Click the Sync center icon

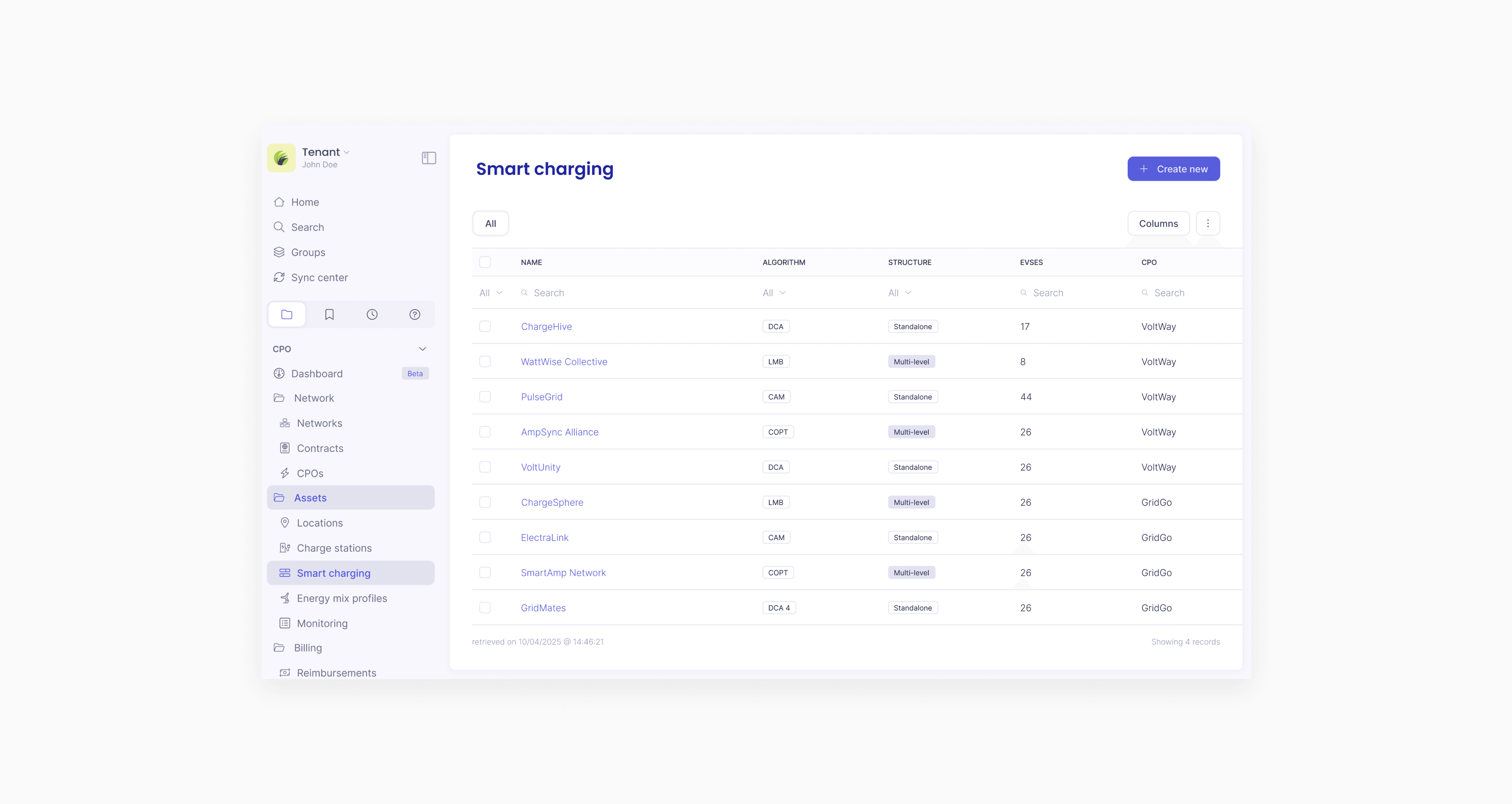point(279,277)
